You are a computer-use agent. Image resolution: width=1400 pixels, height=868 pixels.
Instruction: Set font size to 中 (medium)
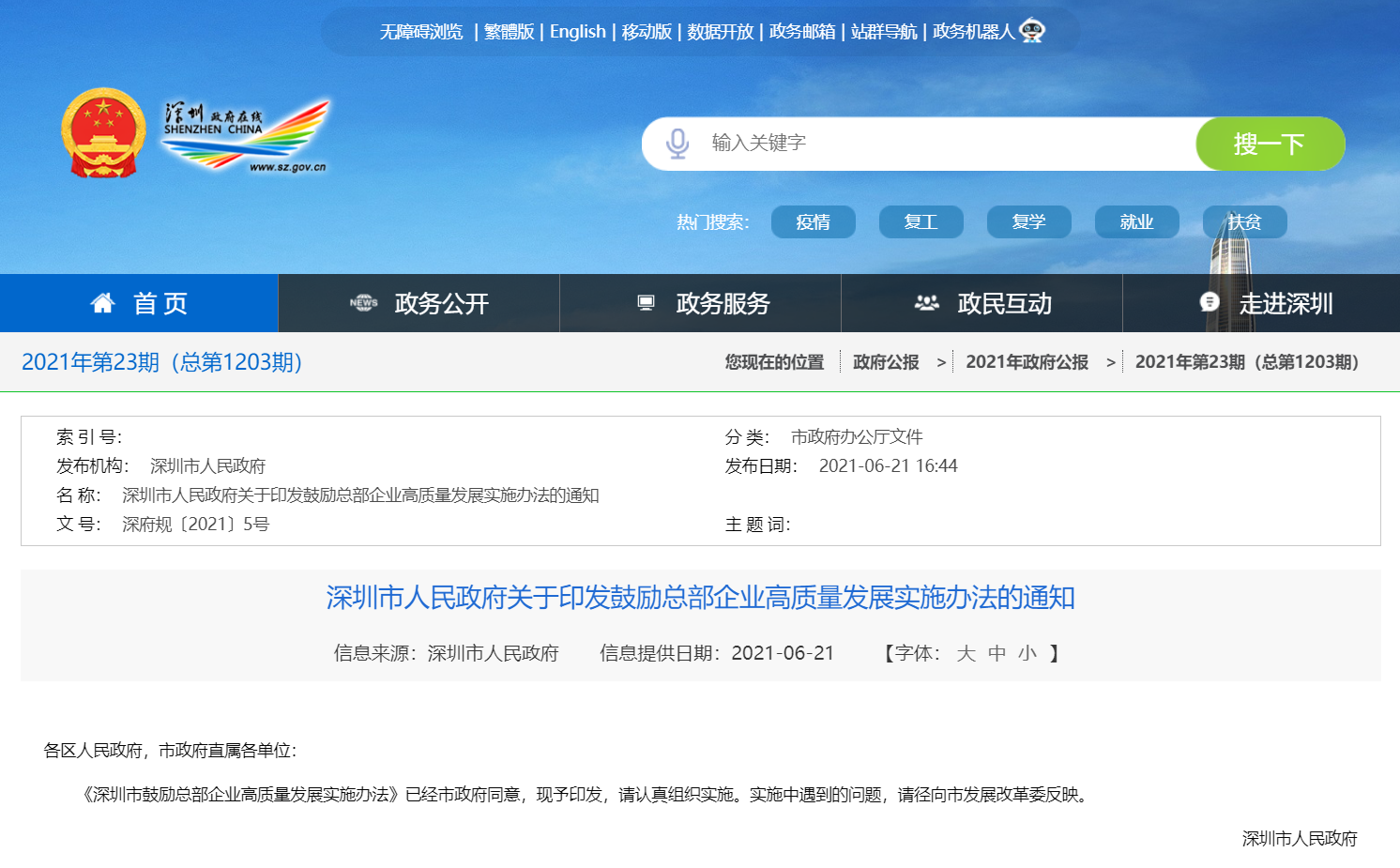[997, 653]
